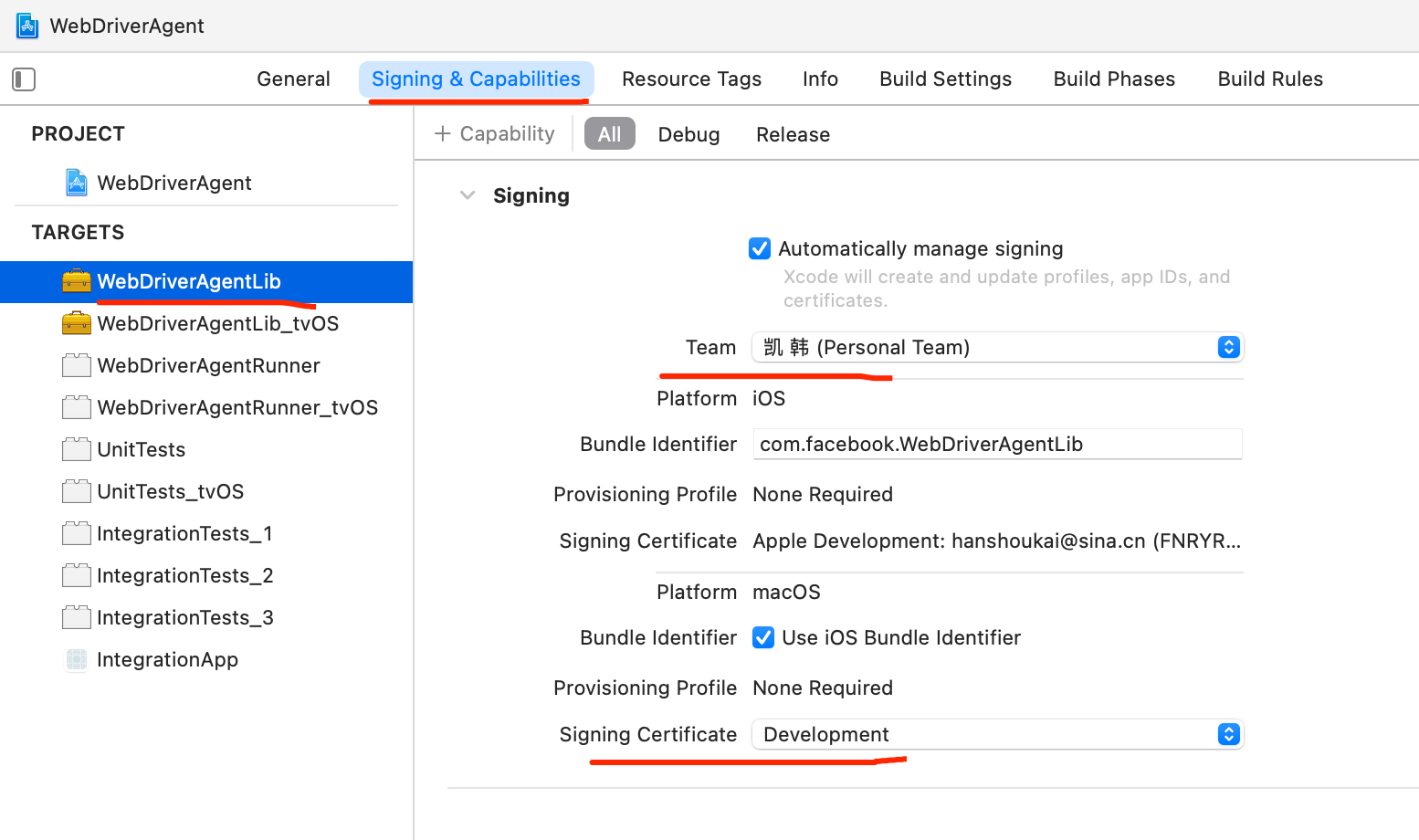Viewport: 1419px width, 840px height.
Task: Select the Release configuration filter
Action: (x=793, y=134)
